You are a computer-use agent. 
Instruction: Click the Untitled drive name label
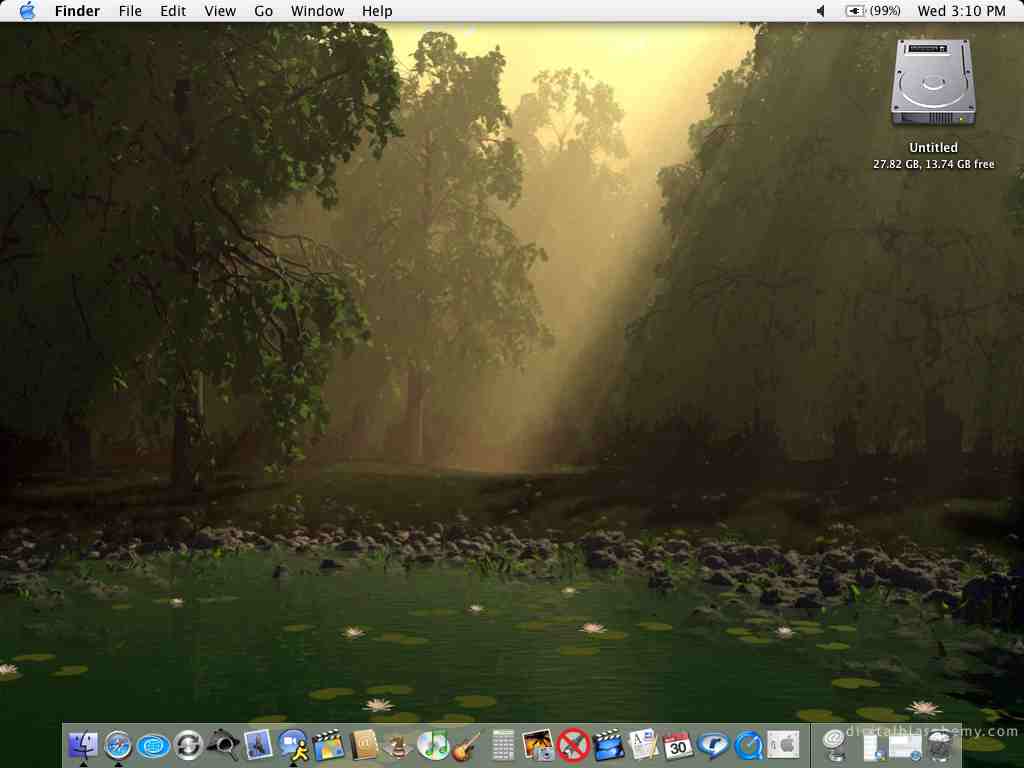(933, 148)
